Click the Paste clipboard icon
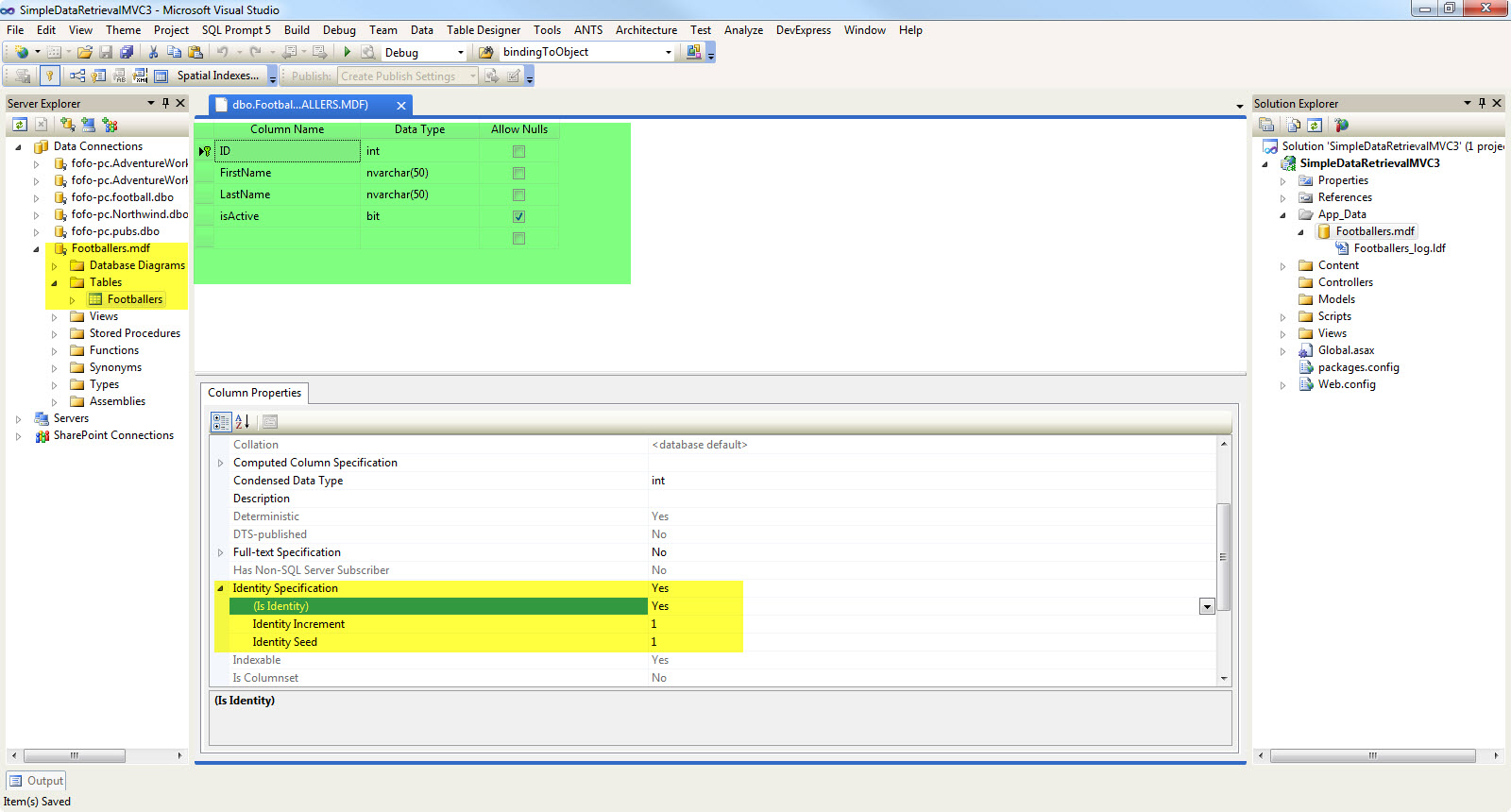The image size is (1511, 812). click(195, 52)
